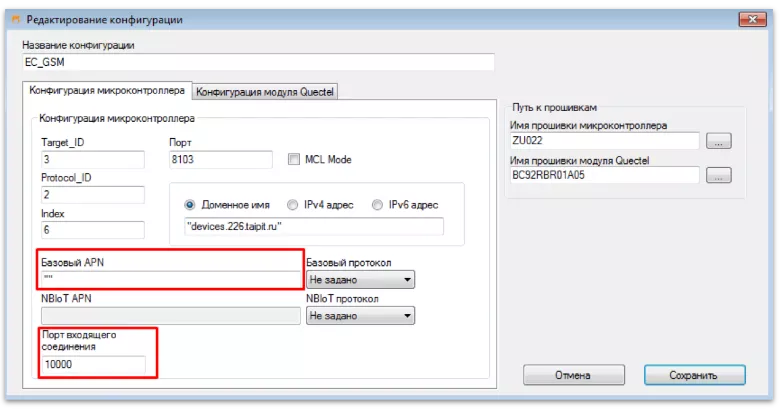
Task: Switch to Конфигурация модуля Quectel tab
Action: point(266,92)
